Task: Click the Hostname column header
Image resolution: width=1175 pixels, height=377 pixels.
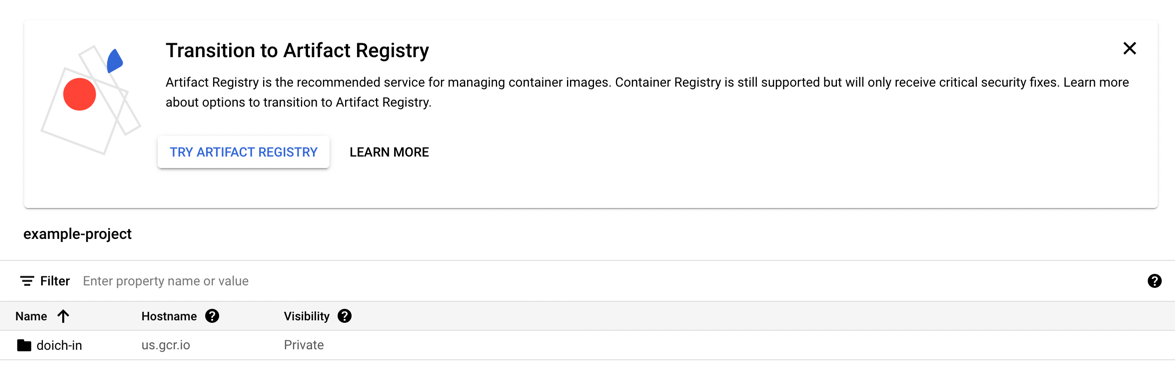Action: (169, 316)
